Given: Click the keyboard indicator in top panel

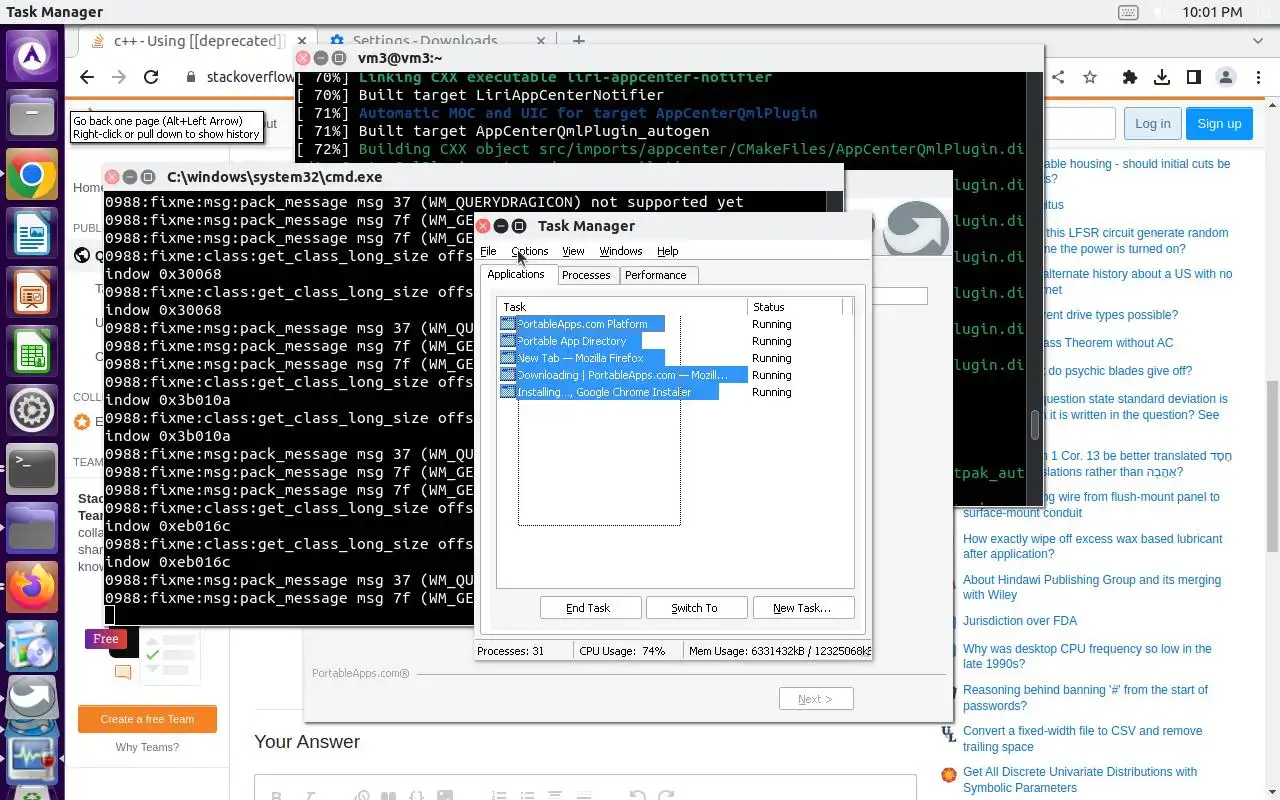Looking at the screenshot, I should [x=1128, y=12].
